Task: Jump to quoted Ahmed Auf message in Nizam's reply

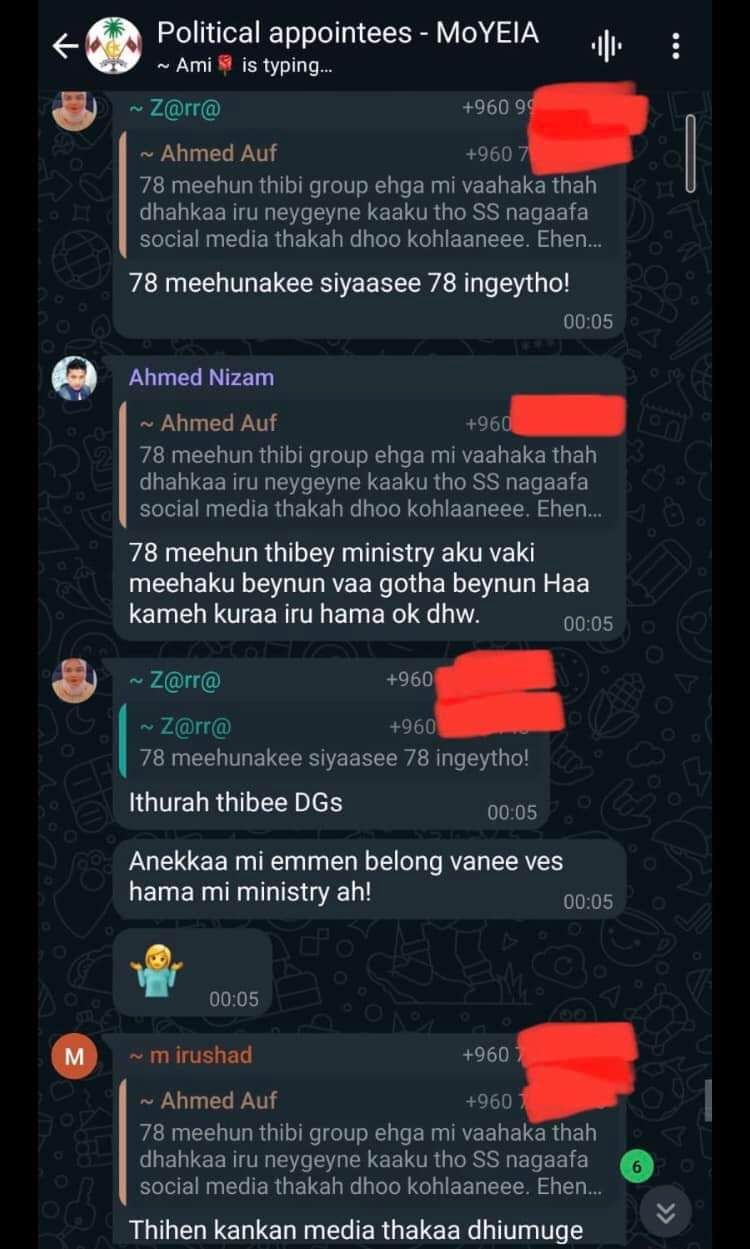Action: point(370,467)
